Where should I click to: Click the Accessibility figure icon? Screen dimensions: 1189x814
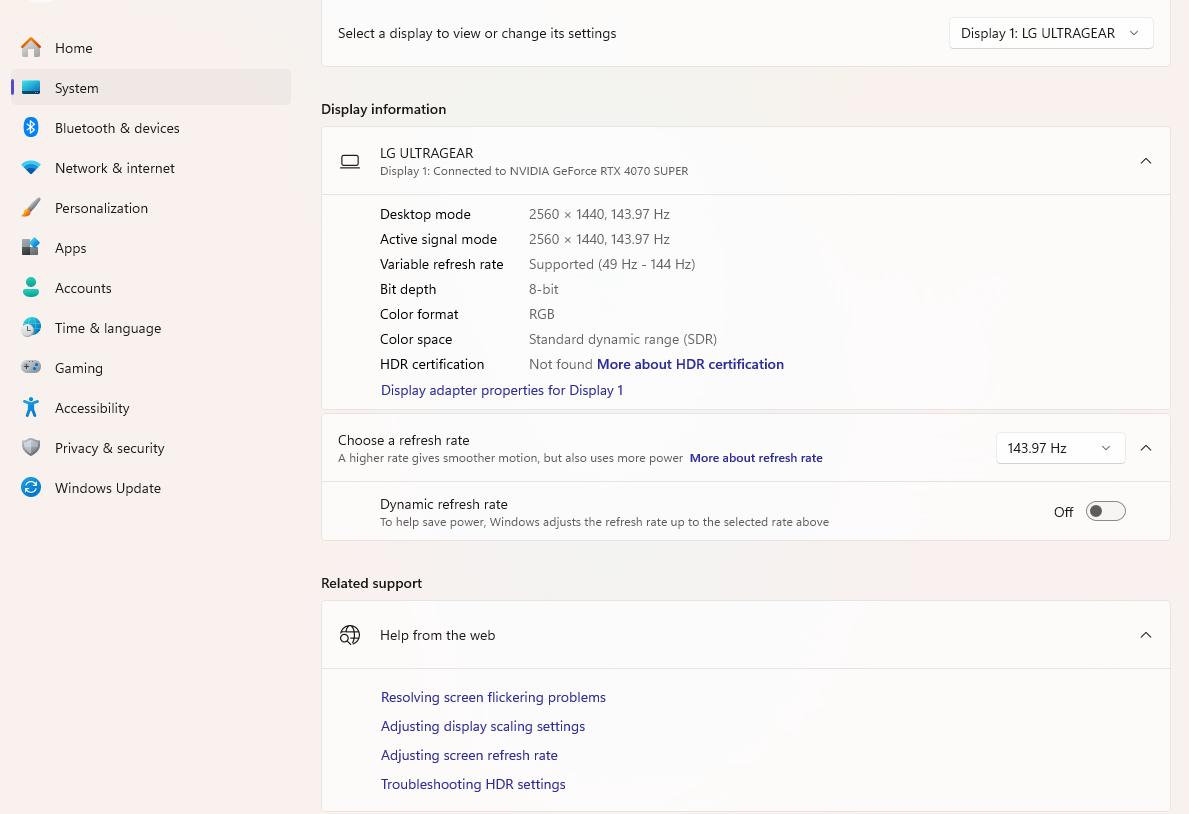(x=31, y=407)
